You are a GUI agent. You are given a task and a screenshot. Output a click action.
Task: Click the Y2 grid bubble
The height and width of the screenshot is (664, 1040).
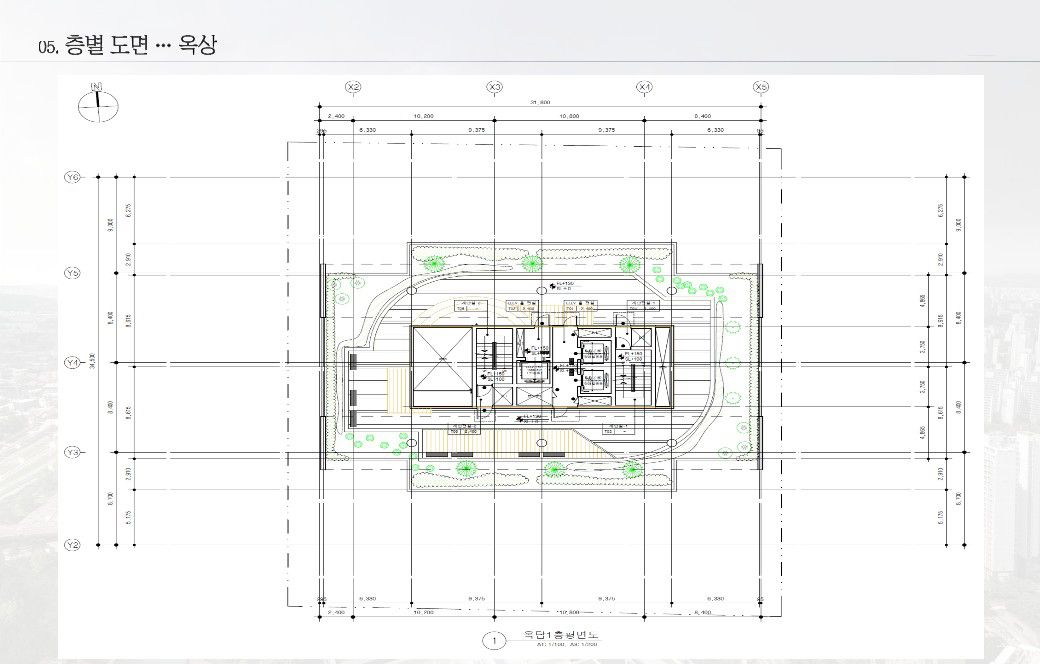pyautogui.click(x=72, y=545)
